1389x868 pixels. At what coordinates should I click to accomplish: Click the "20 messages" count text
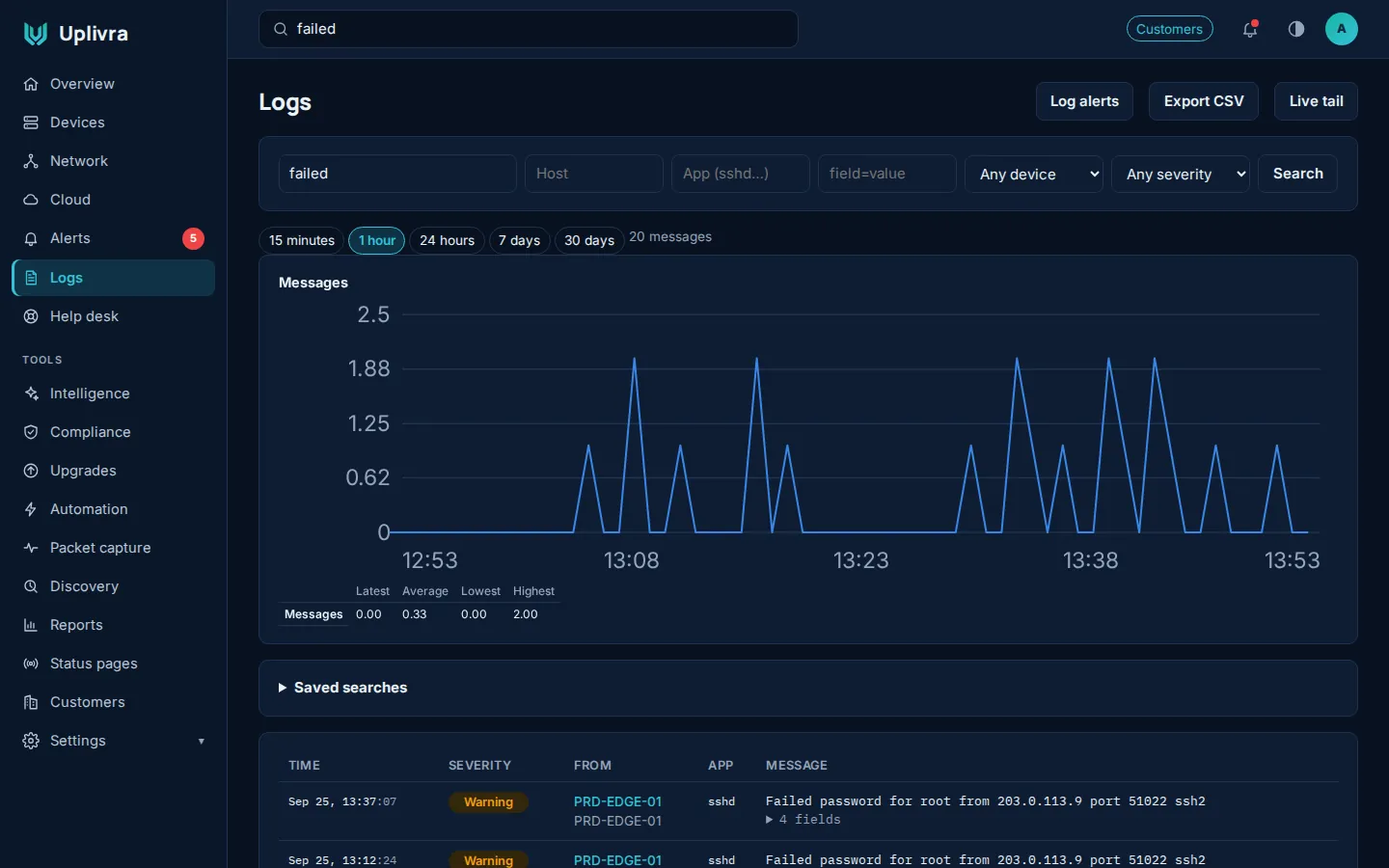click(670, 237)
